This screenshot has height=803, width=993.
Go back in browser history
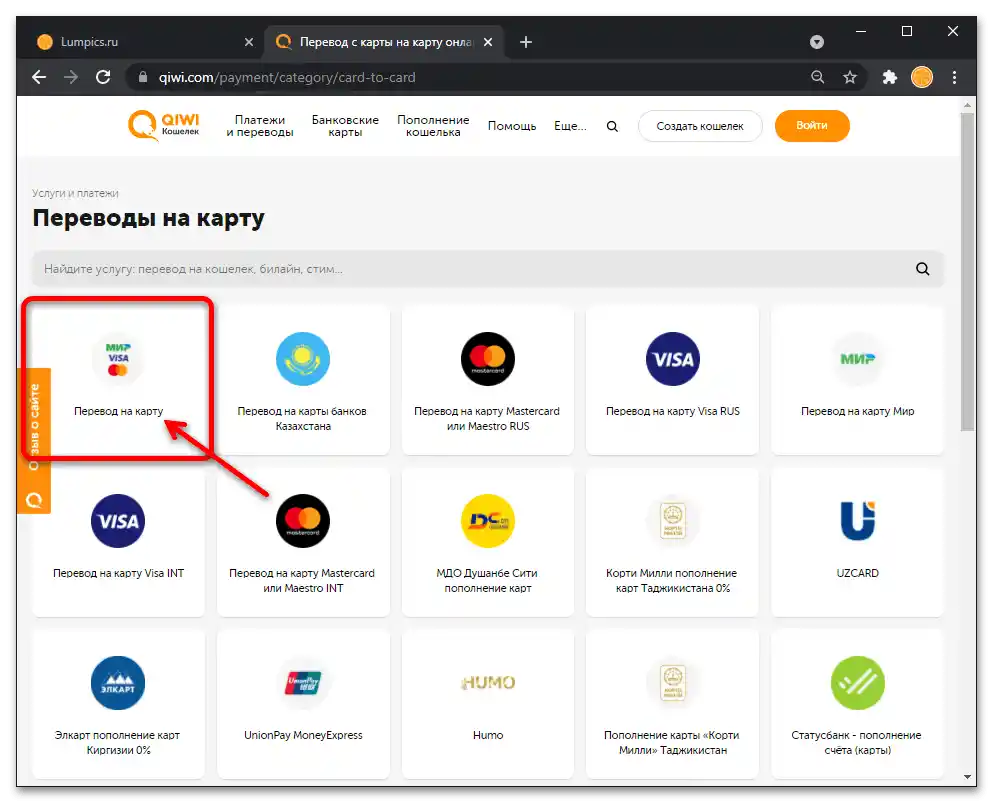39,77
